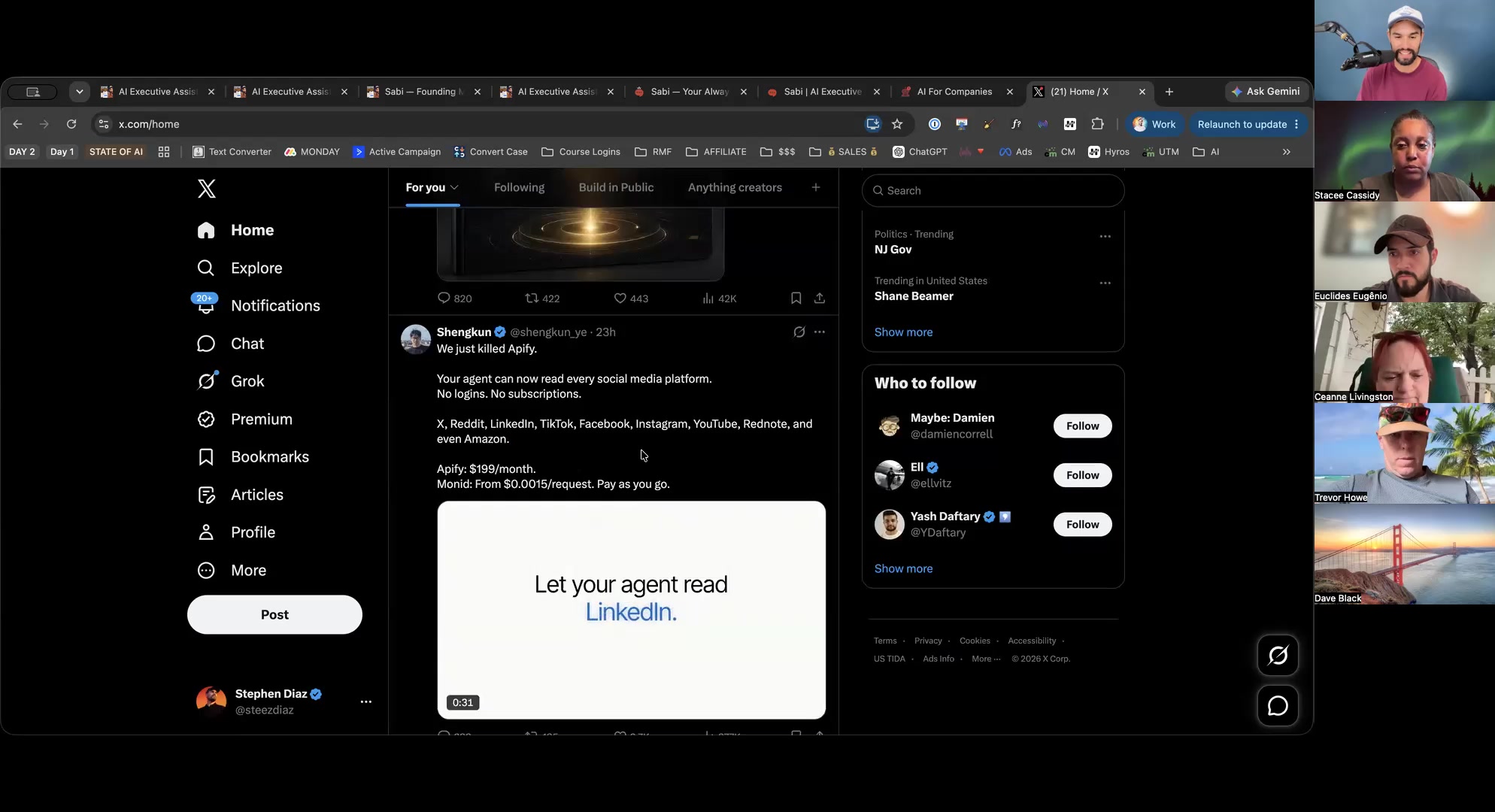Image resolution: width=1495 pixels, height=812 pixels.
Task: Open the 1Password extension icon
Action: (x=935, y=125)
